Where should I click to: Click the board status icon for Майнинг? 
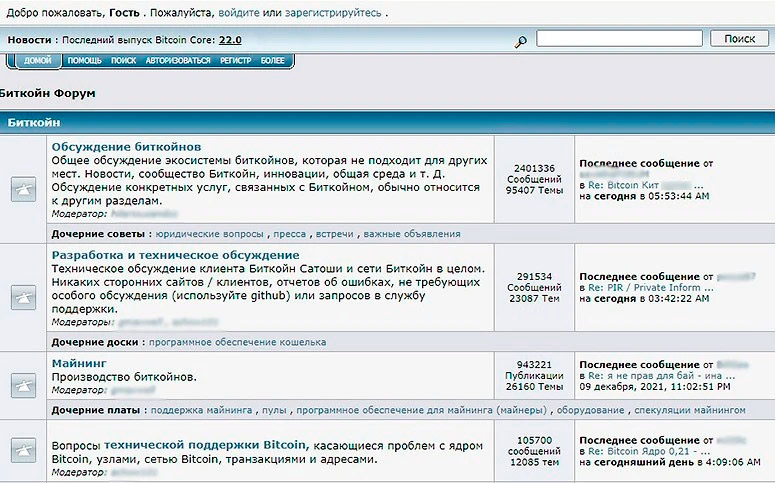tap(23, 383)
